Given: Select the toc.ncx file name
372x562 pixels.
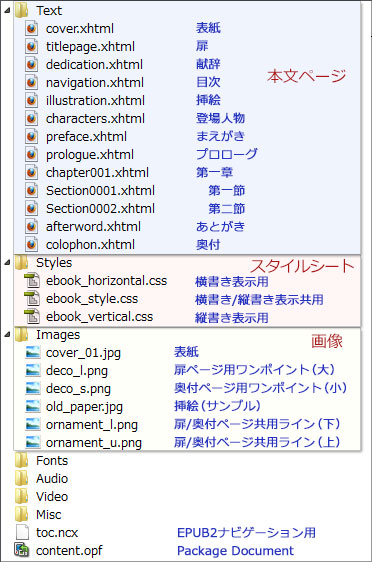Looking at the screenshot, I should (57, 533).
